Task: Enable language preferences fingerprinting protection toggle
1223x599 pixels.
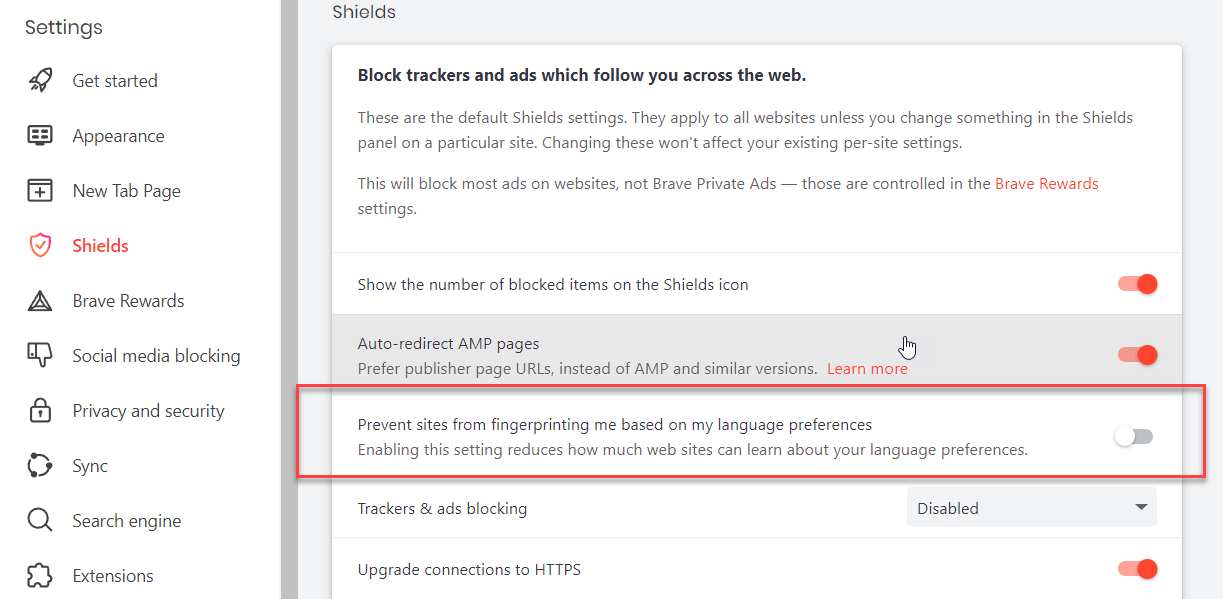Action: coord(1134,437)
